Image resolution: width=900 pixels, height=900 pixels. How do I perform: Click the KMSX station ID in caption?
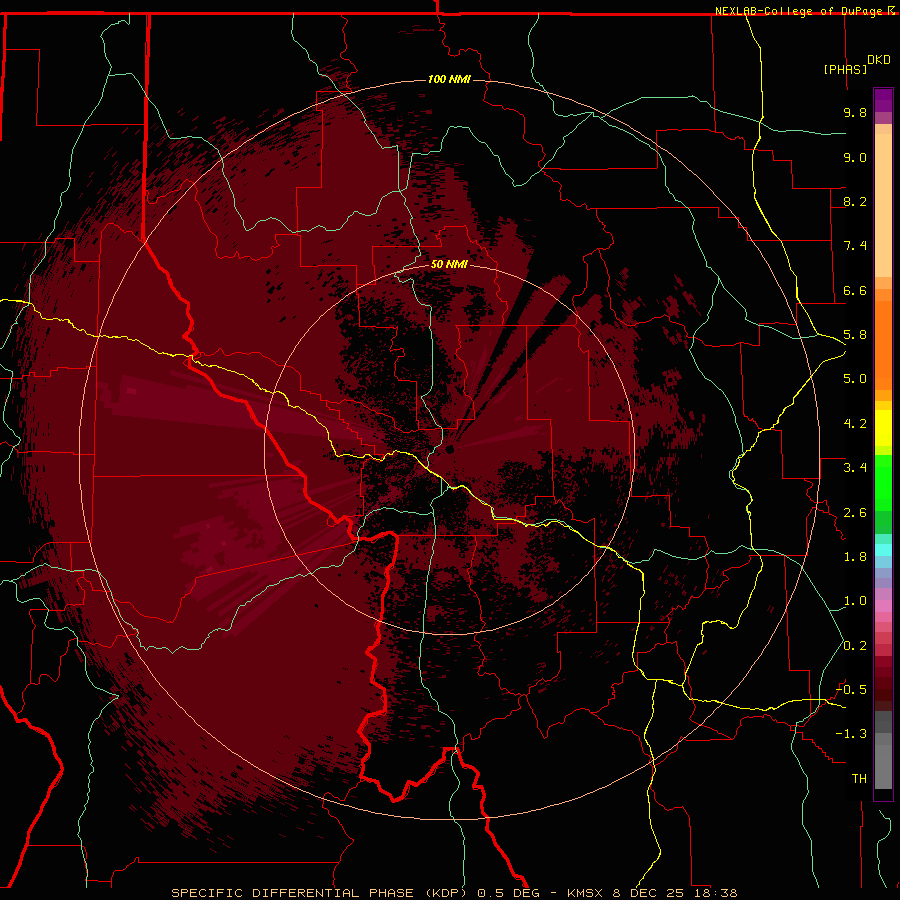(586, 893)
